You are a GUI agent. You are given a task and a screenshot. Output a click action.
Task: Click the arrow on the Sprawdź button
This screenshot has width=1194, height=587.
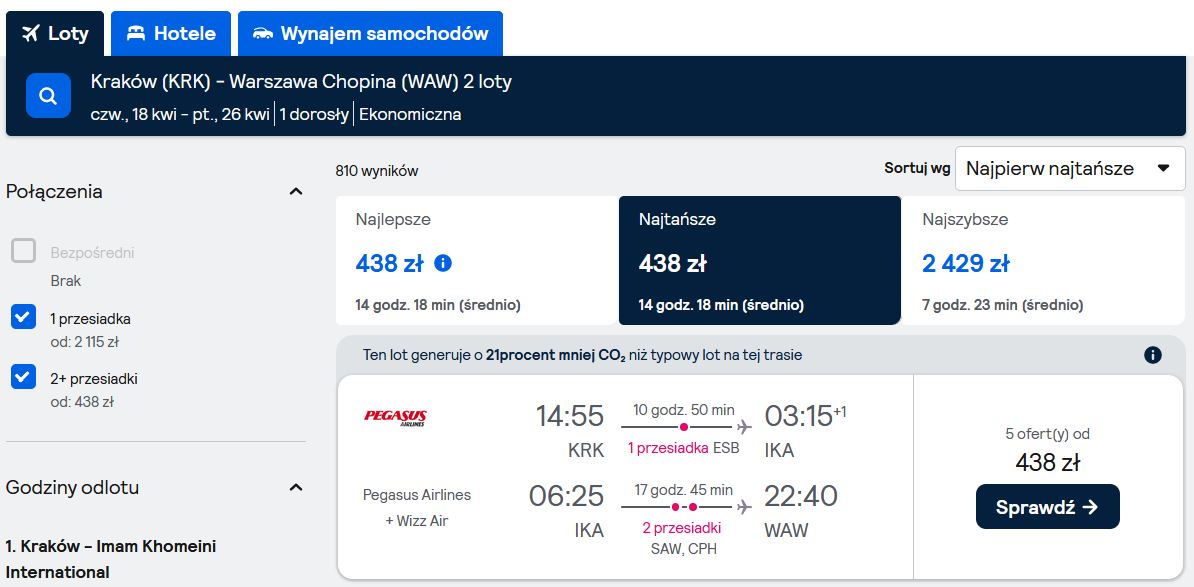[x=1090, y=507]
